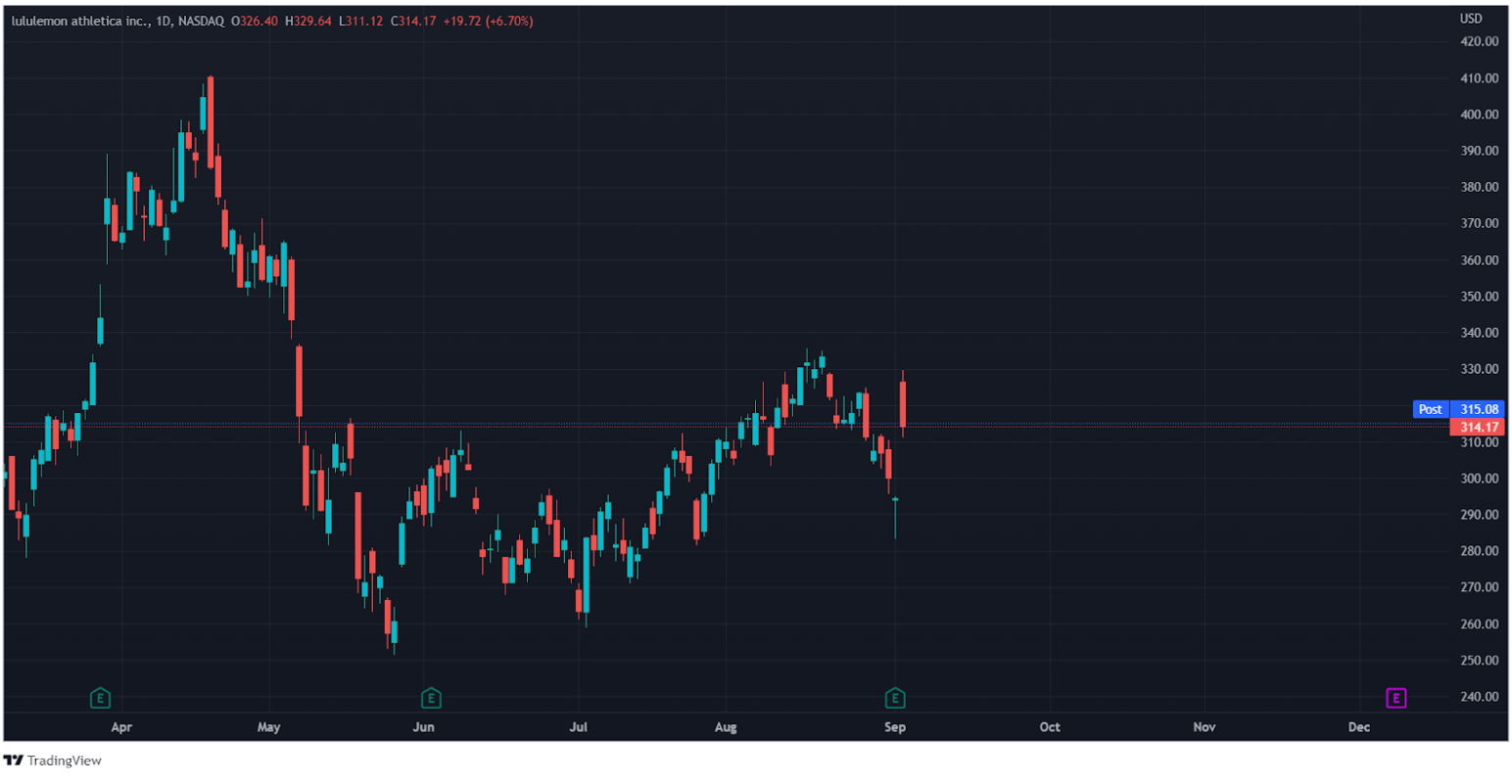Click the 390.00 price axis label
This screenshot has width=1512, height=784.
[x=1479, y=151]
